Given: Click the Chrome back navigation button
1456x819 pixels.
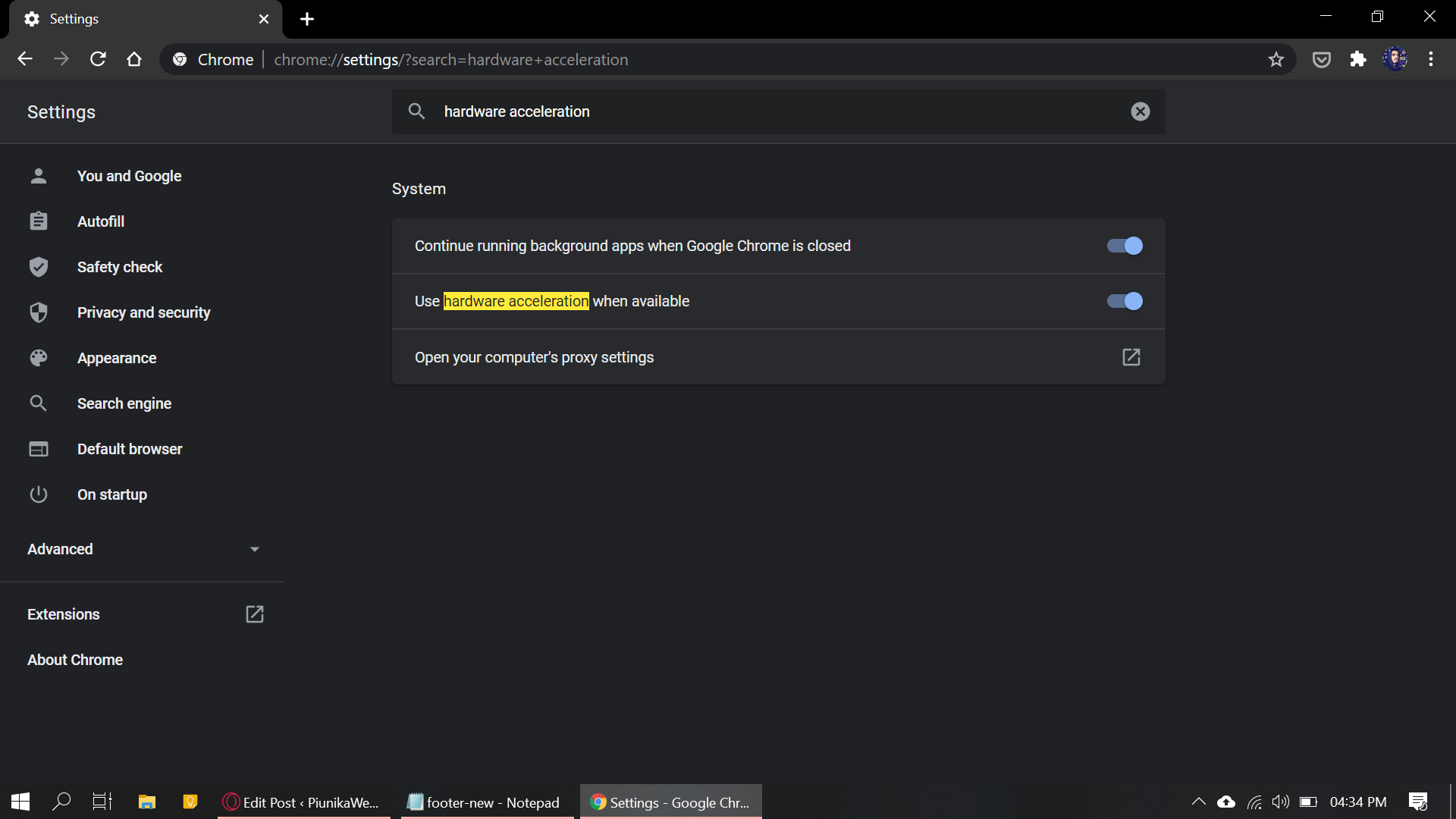Looking at the screenshot, I should click(x=24, y=59).
